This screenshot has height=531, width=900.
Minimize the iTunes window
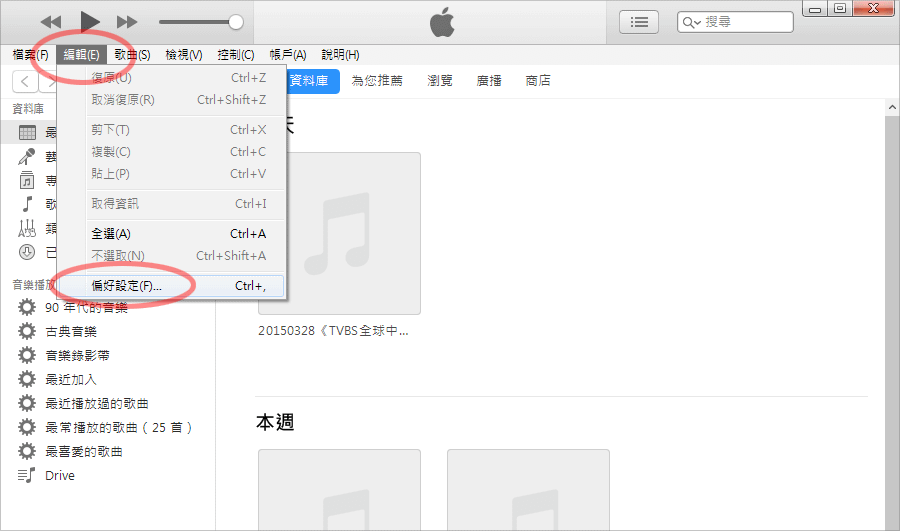[814, 9]
